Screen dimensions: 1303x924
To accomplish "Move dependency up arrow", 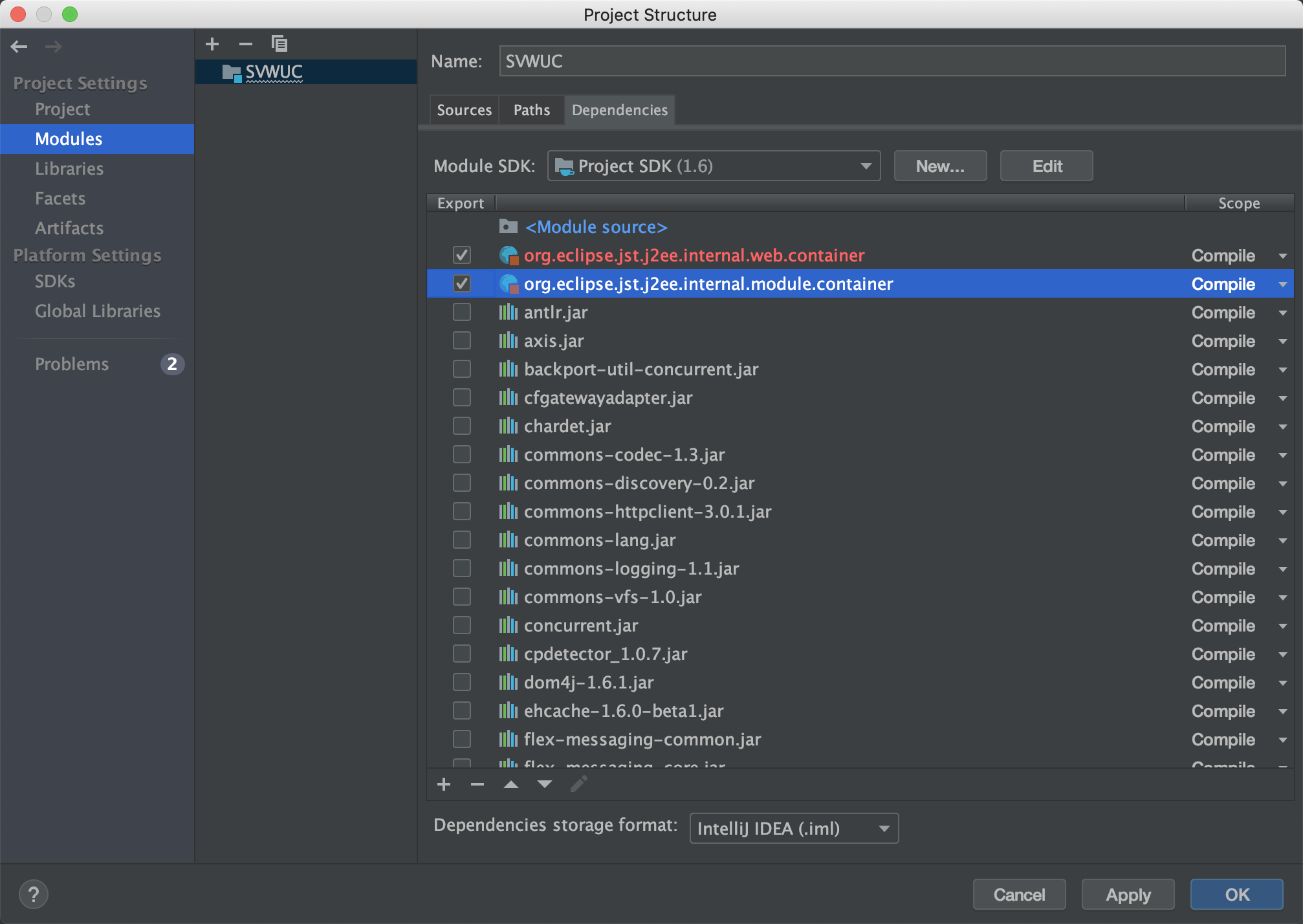I will [511, 785].
